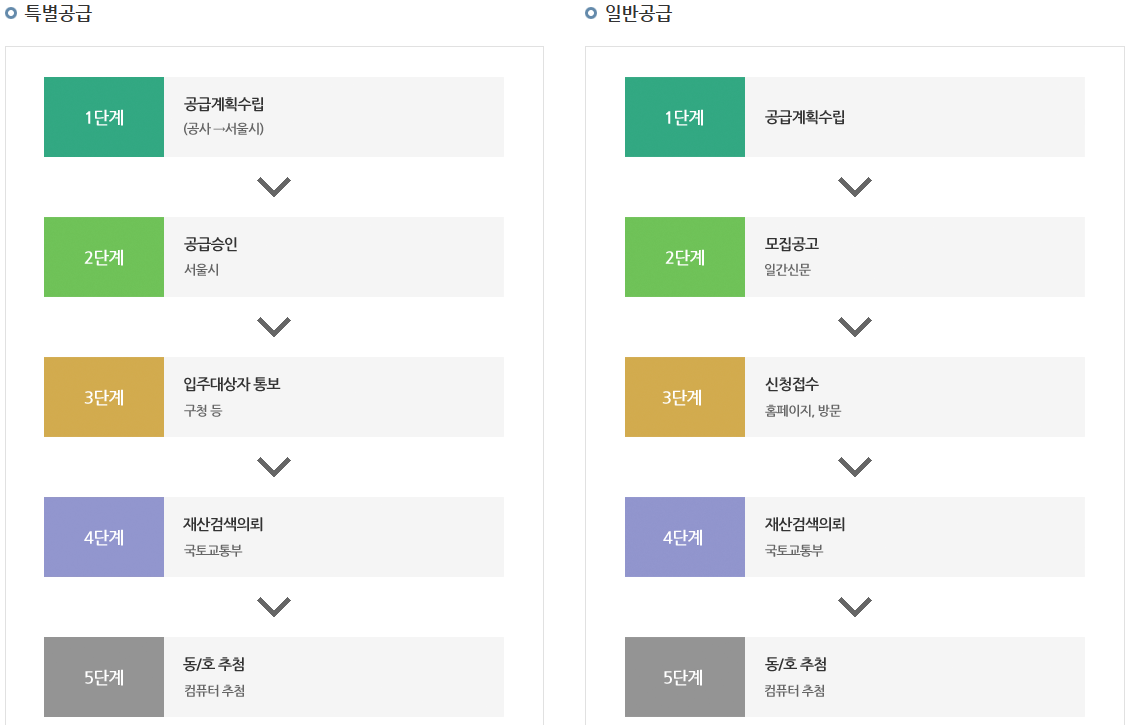Click the 모집공고 일간신문 step text
This screenshot has width=1130, height=725.
[x=791, y=257]
